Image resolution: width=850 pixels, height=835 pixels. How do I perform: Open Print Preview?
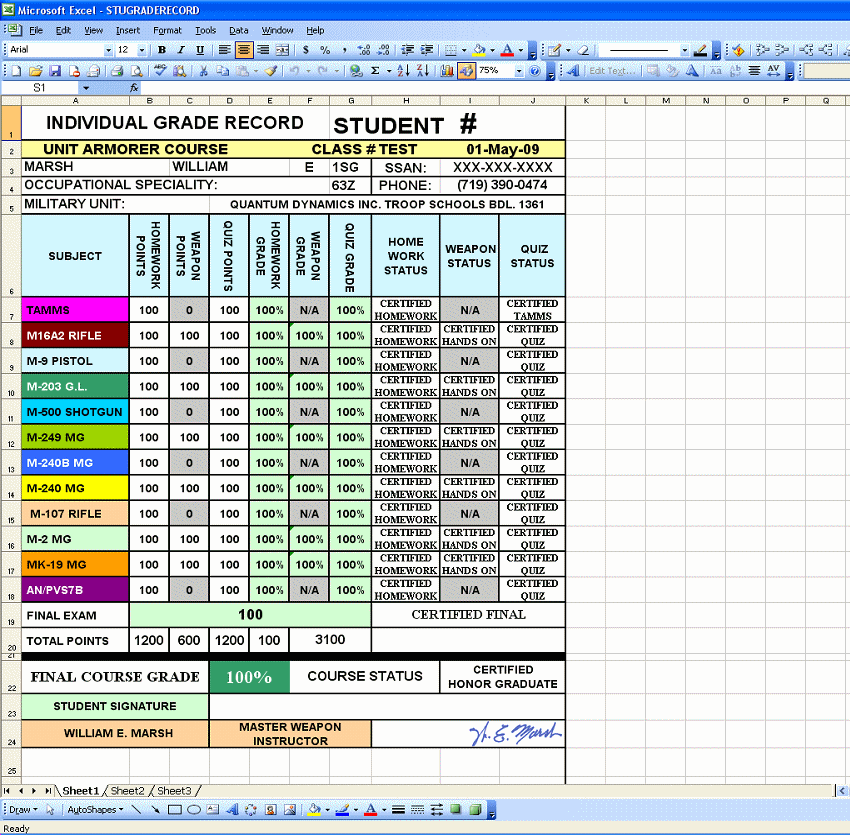(137, 70)
